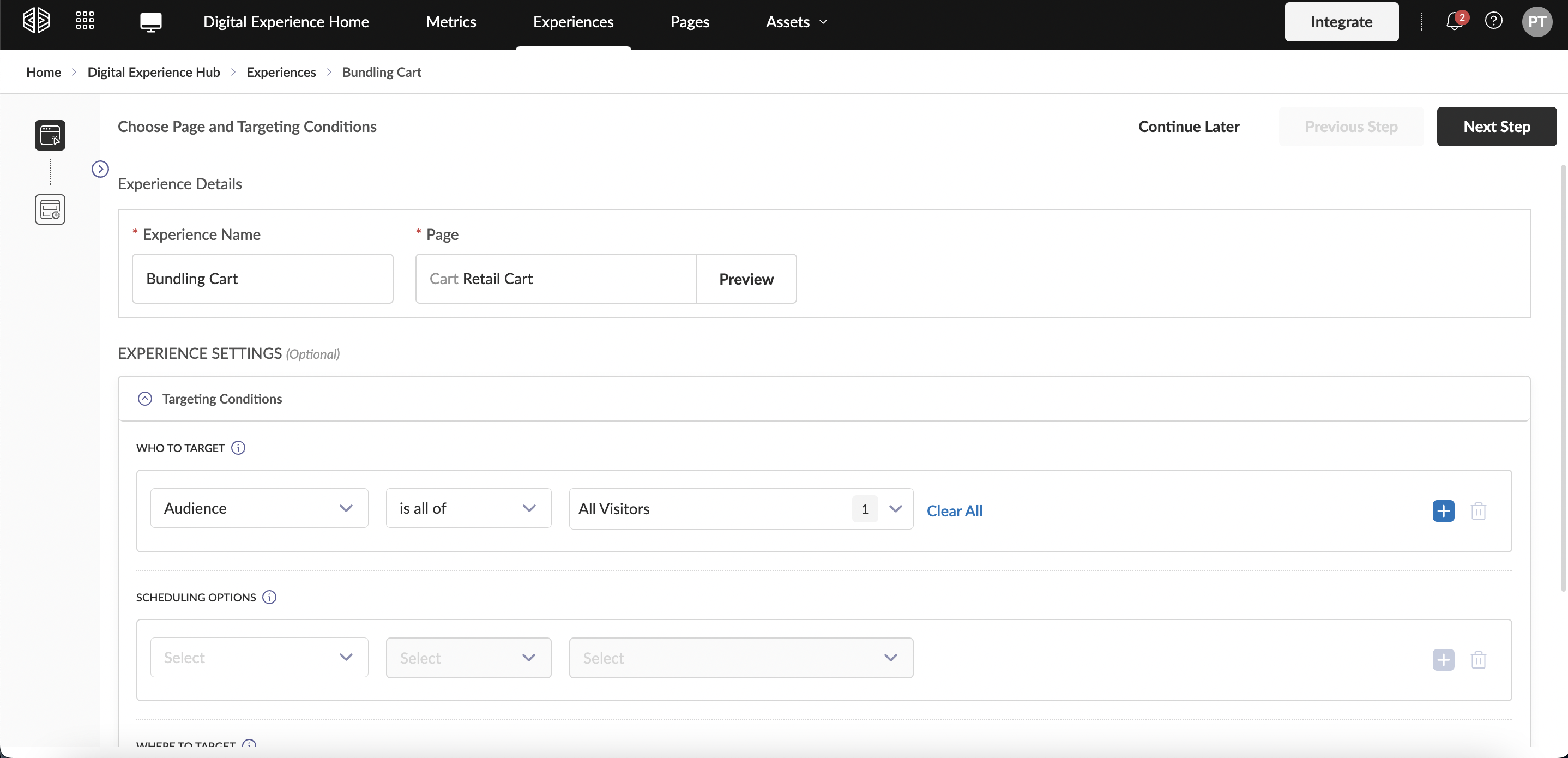The image size is (1568, 758).
Task: Click the Scheduling Options info icon
Action: (x=269, y=597)
